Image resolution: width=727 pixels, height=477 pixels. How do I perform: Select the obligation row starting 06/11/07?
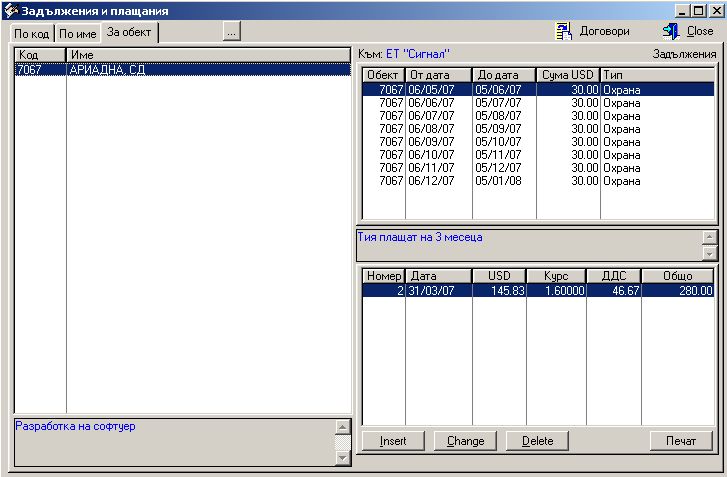pos(538,167)
